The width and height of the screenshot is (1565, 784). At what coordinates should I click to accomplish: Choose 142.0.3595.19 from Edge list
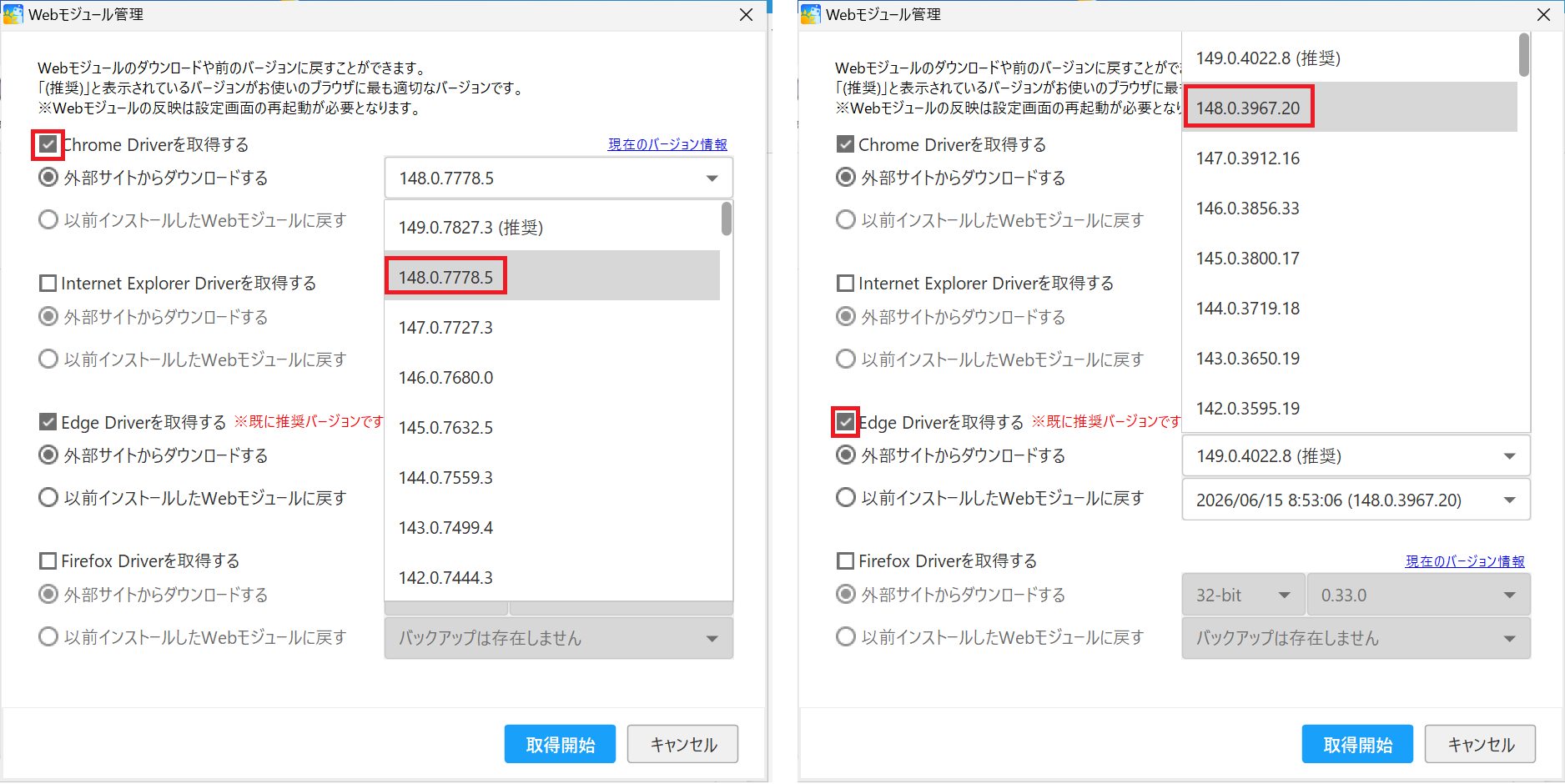1350,408
